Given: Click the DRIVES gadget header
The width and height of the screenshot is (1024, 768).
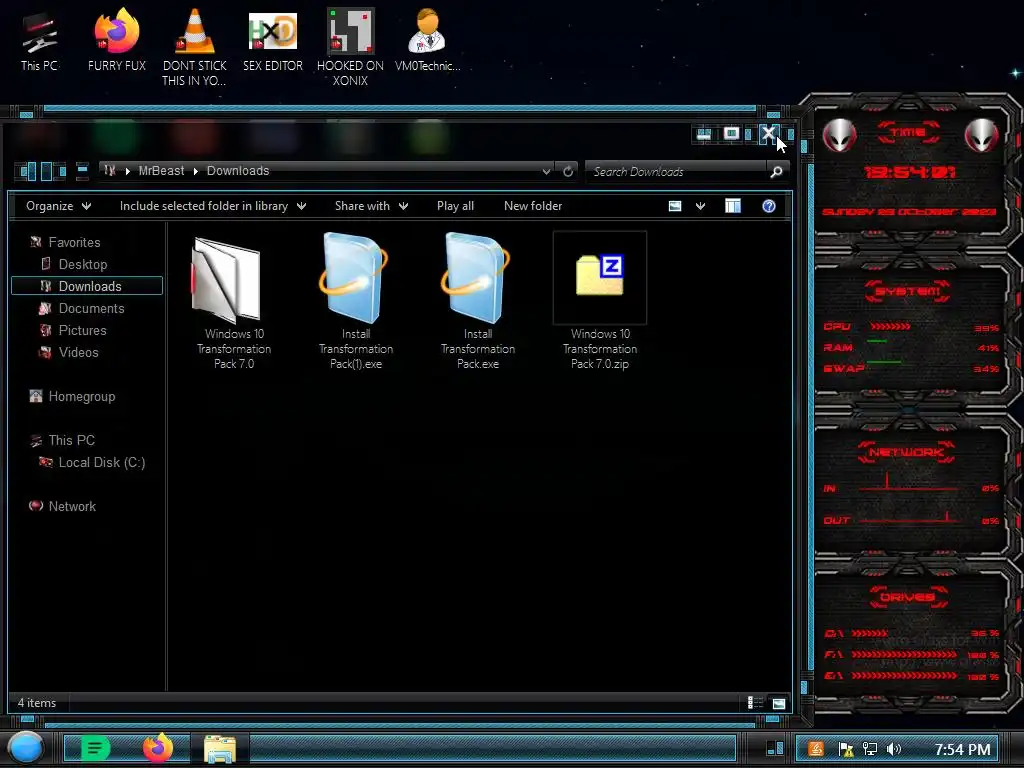Looking at the screenshot, I should click(908, 596).
